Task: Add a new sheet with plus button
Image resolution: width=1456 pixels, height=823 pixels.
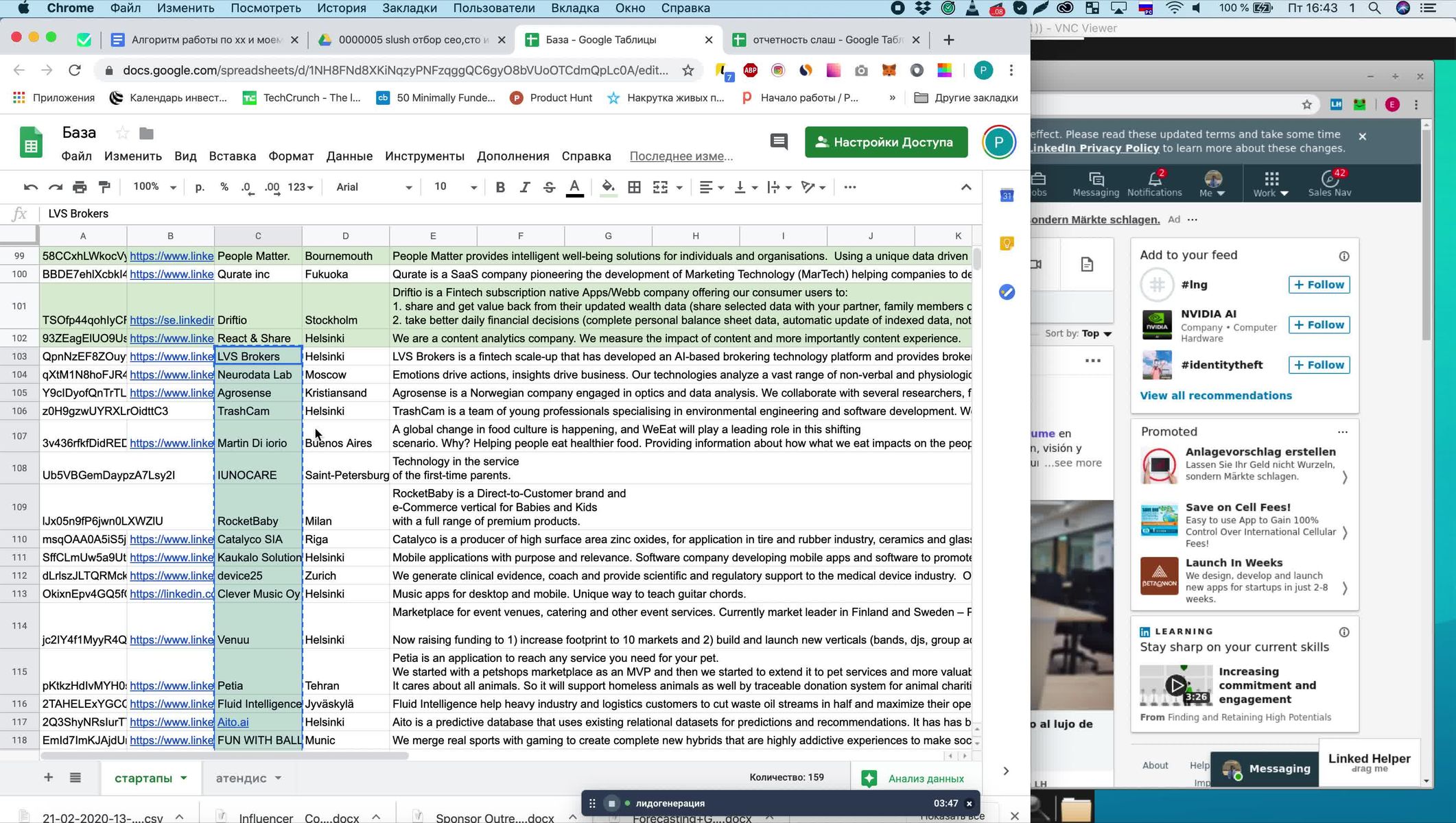Action: [x=48, y=777]
